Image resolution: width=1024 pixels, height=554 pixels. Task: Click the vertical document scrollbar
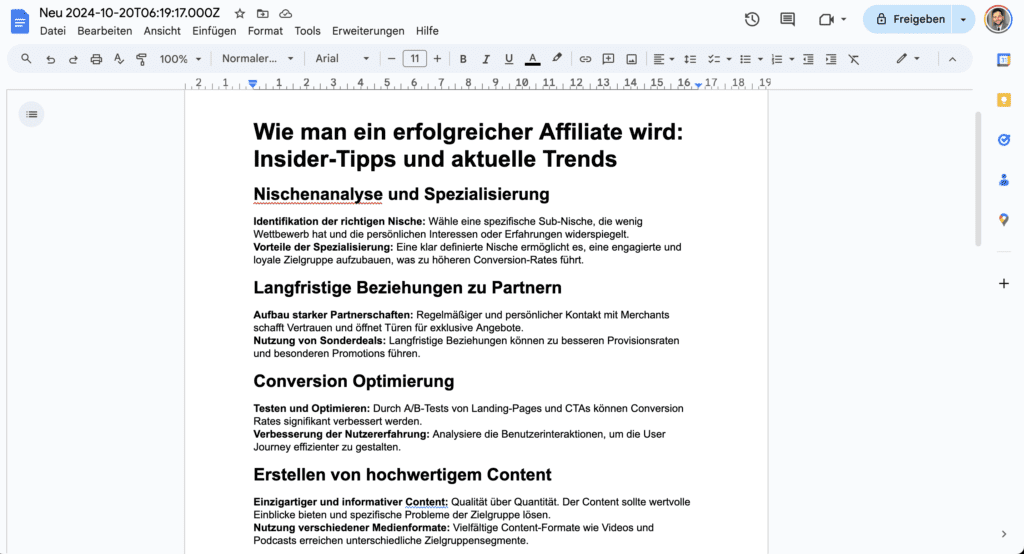pyautogui.click(x=978, y=179)
